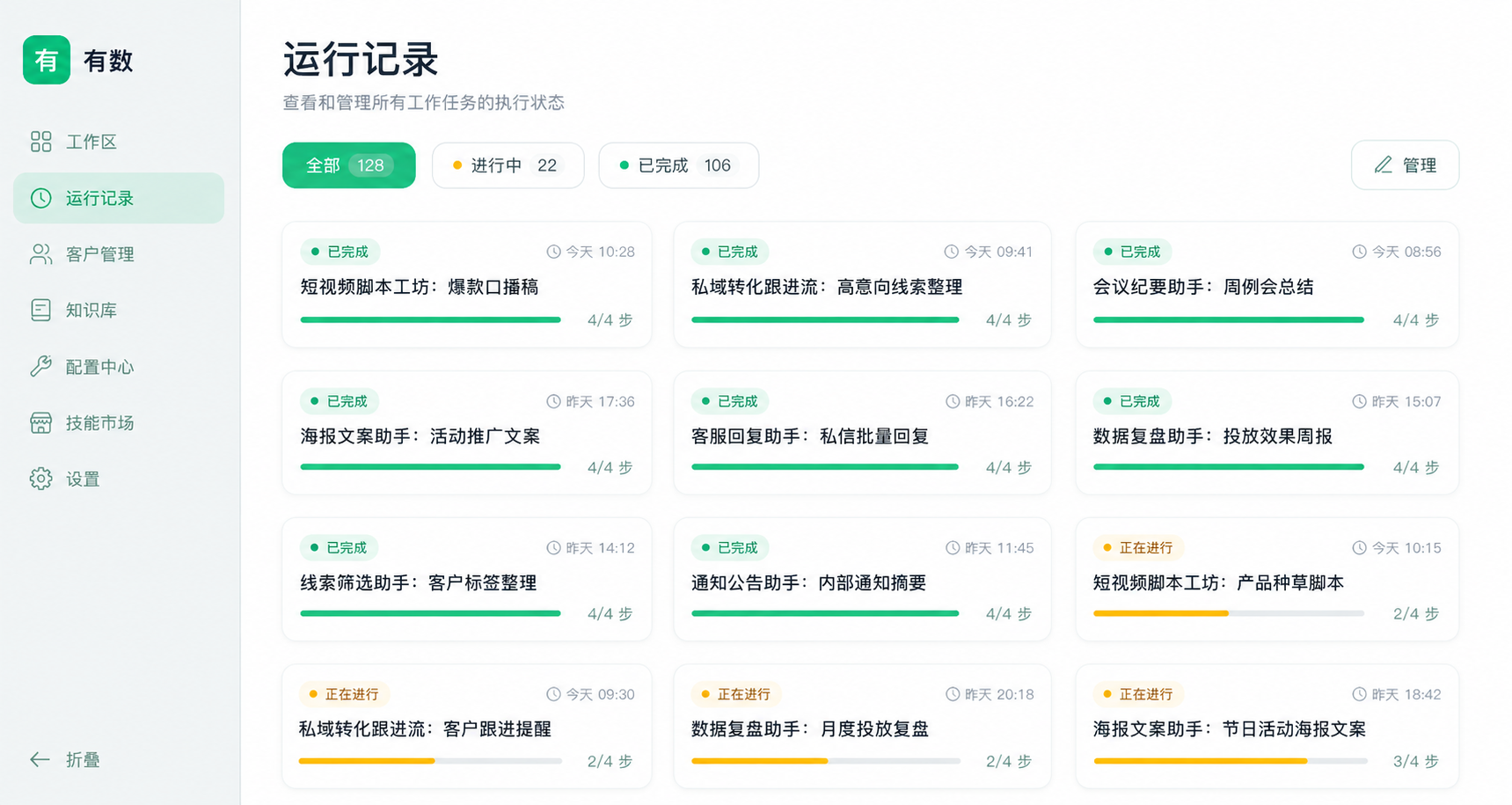Click clock icon beside 昨天 18:42
The height and width of the screenshot is (805, 1512).
tap(1359, 694)
